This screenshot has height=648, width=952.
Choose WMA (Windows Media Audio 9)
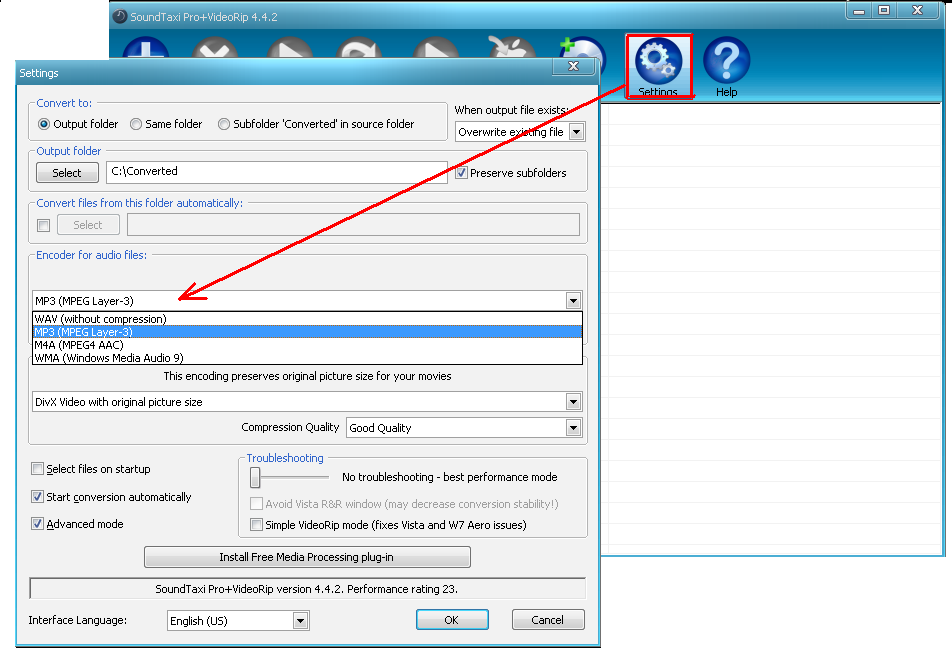307,358
